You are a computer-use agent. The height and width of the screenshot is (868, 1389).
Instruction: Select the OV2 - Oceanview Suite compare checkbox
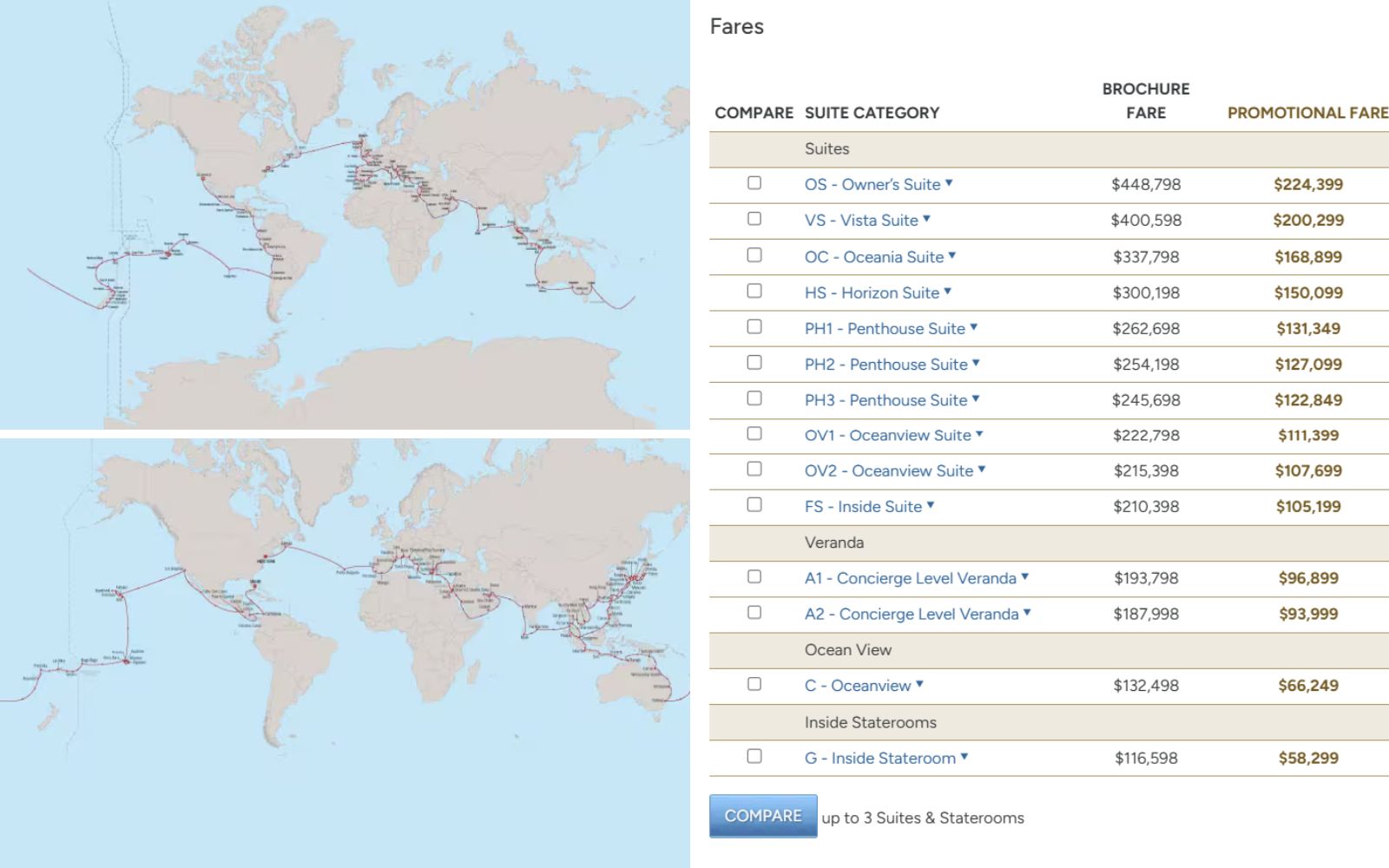[754, 469]
